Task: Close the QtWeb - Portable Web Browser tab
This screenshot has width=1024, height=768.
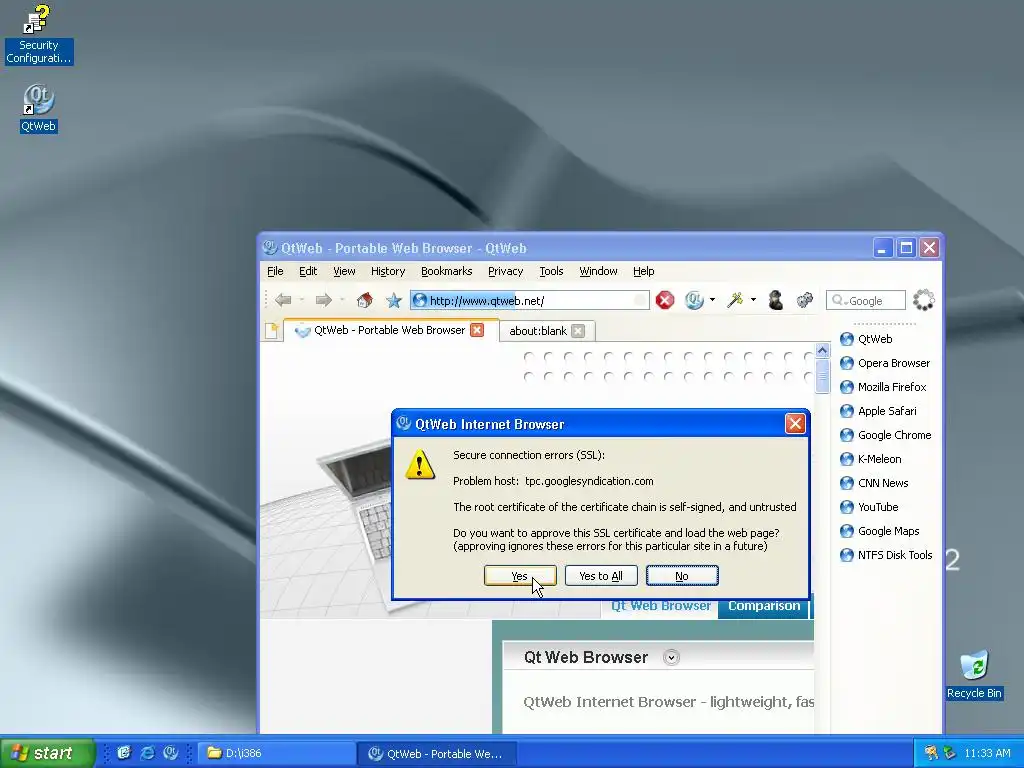Action: point(477,330)
